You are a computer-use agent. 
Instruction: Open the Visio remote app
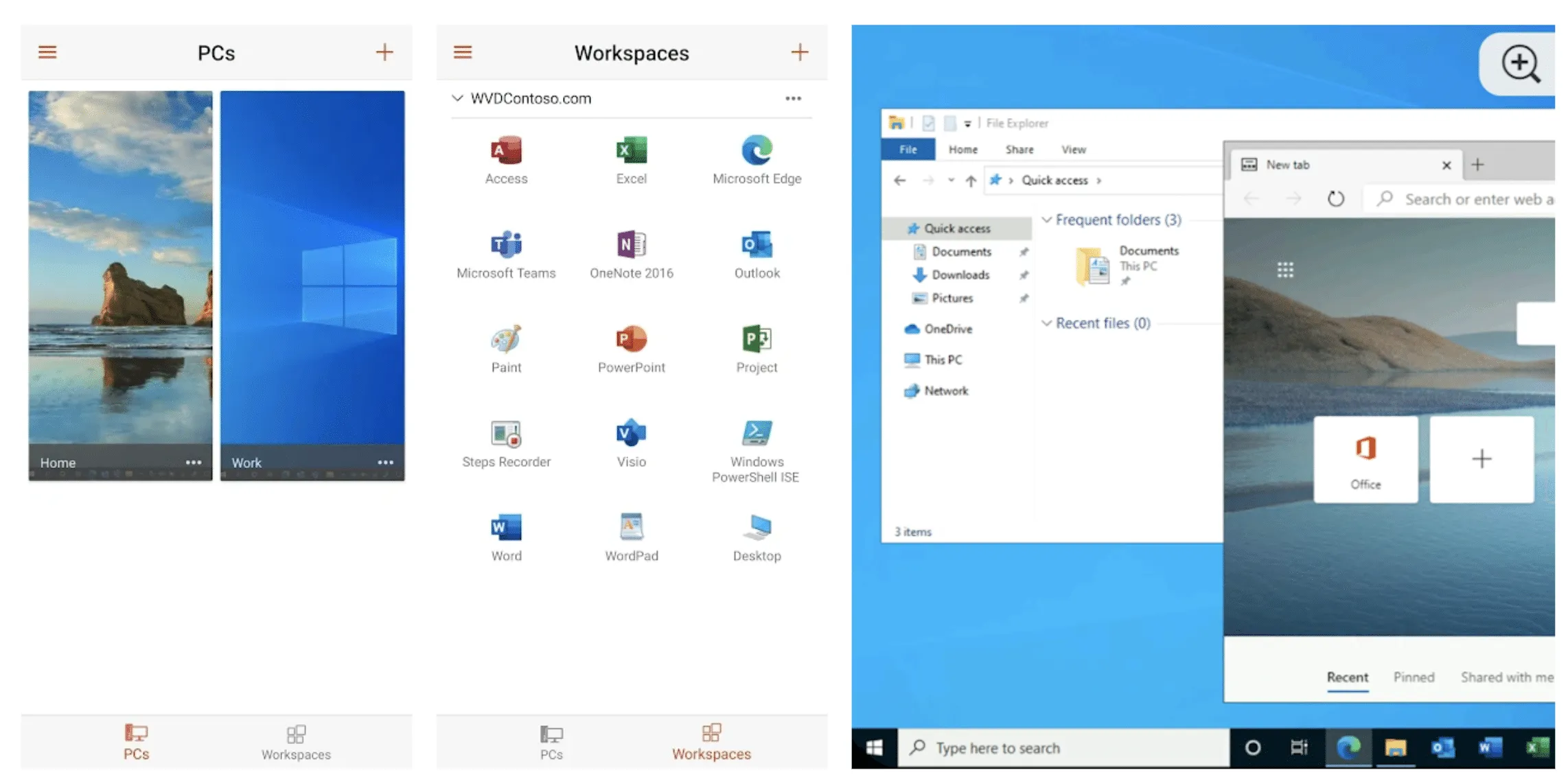(631, 443)
